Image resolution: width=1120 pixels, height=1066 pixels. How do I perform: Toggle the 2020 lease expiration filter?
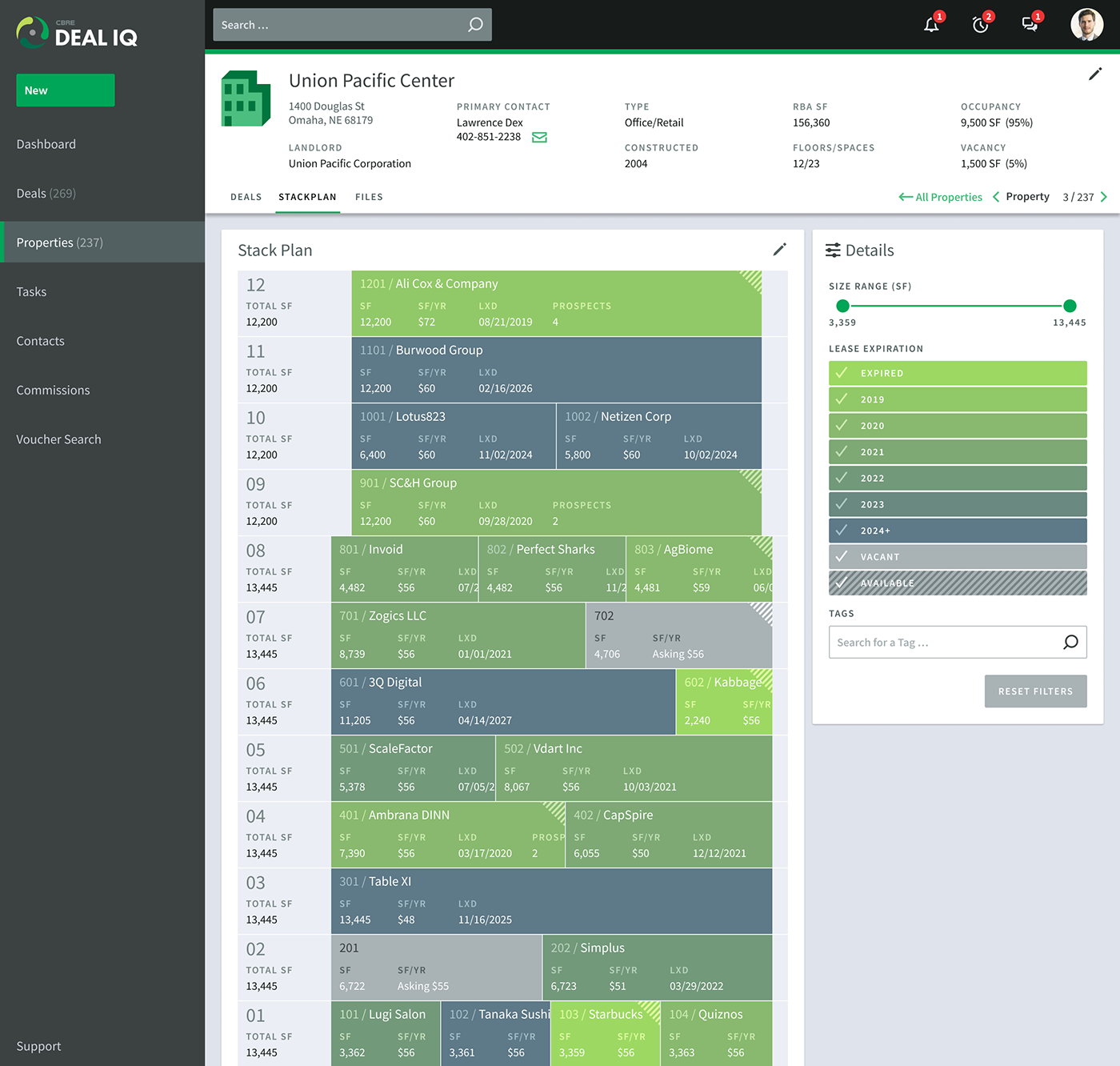point(958,426)
